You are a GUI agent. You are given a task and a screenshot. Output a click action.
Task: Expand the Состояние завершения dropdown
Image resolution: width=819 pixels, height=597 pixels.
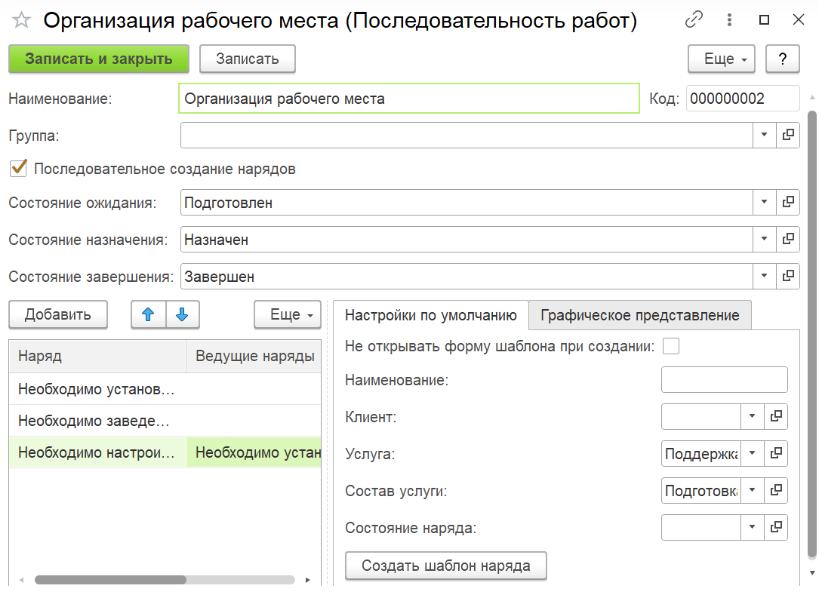tap(764, 276)
